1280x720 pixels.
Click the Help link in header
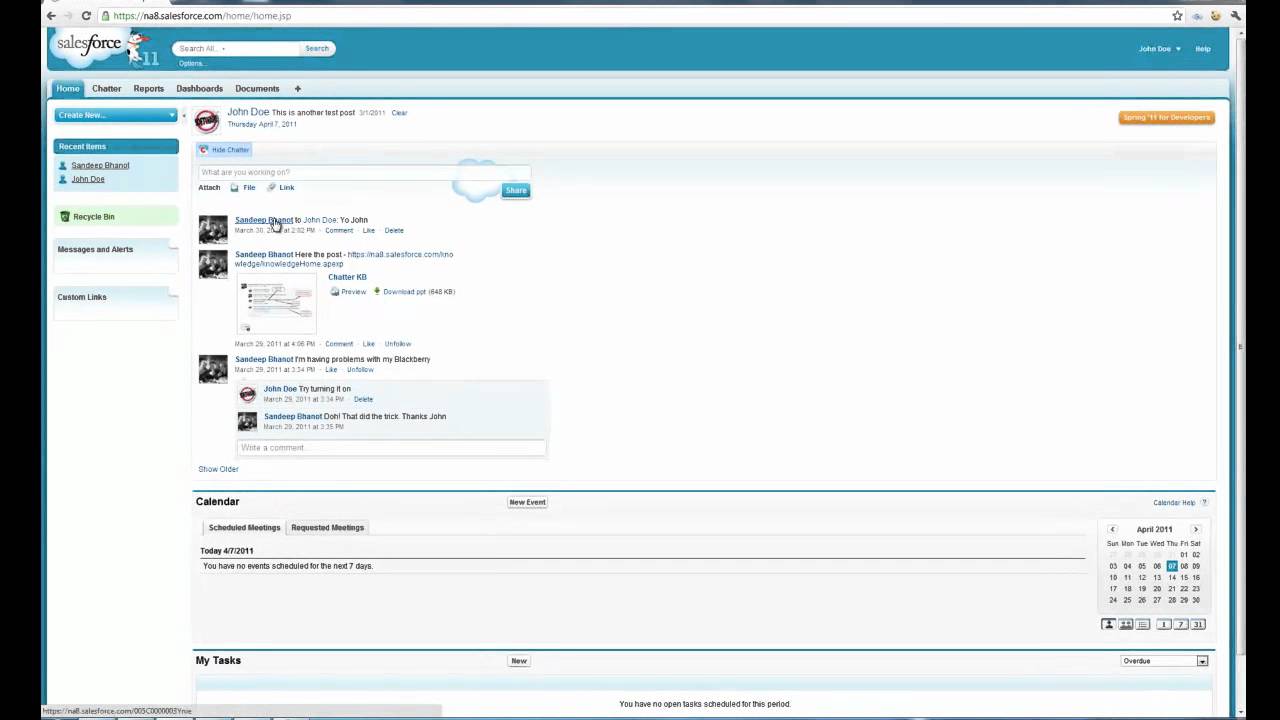[1203, 49]
